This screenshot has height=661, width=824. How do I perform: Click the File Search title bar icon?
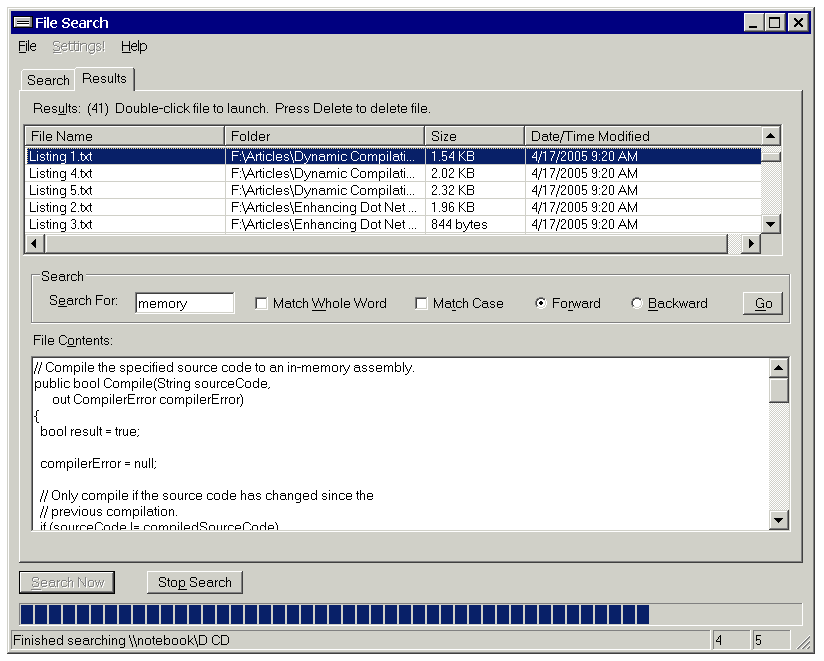[22, 22]
